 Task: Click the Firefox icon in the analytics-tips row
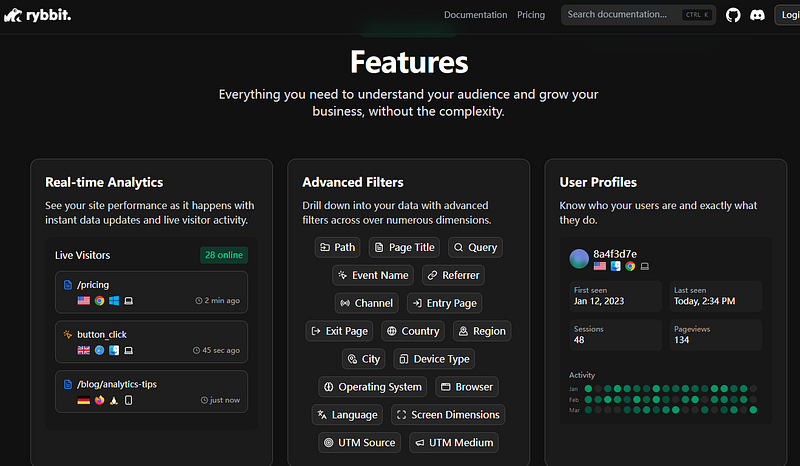99,400
